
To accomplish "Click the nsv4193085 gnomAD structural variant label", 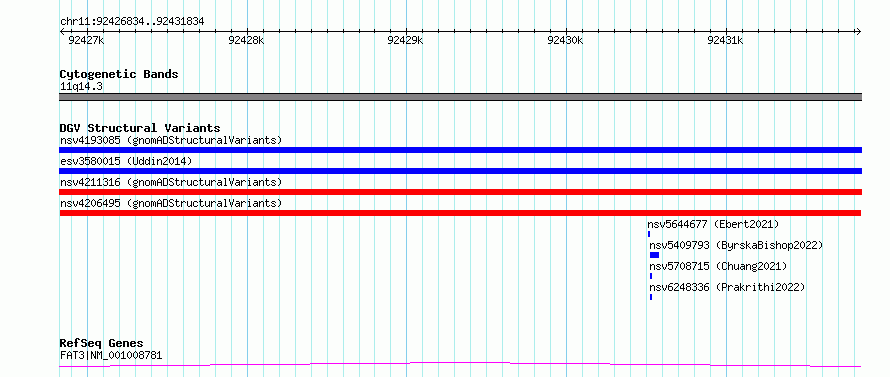I will tap(171, 140).
